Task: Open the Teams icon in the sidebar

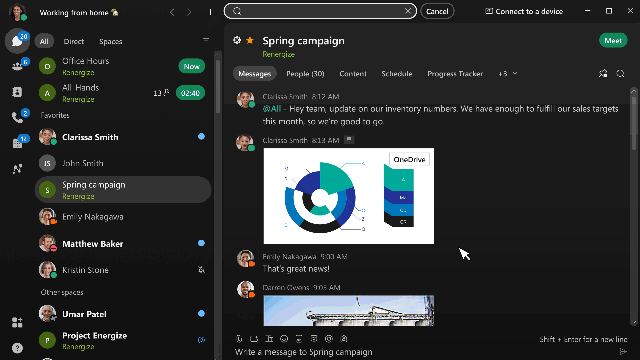Action: 17,67
